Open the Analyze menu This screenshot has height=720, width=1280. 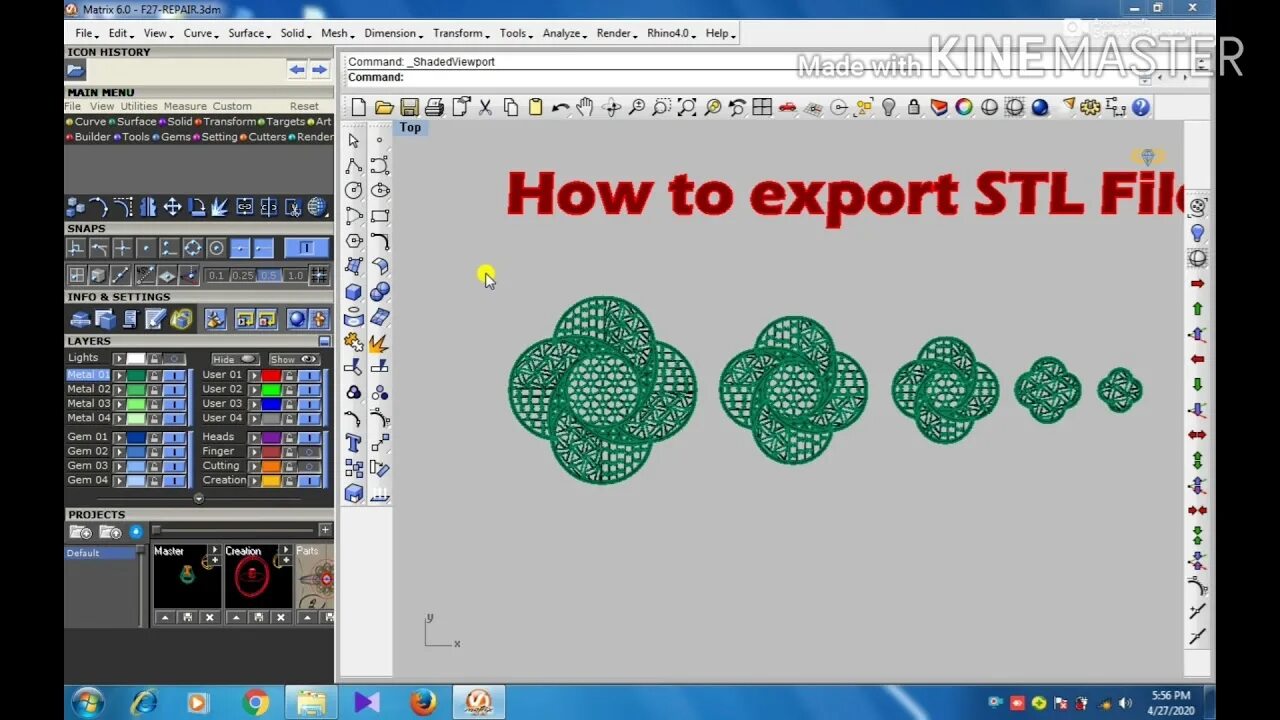pyautogui.click(x=564, y=33)
